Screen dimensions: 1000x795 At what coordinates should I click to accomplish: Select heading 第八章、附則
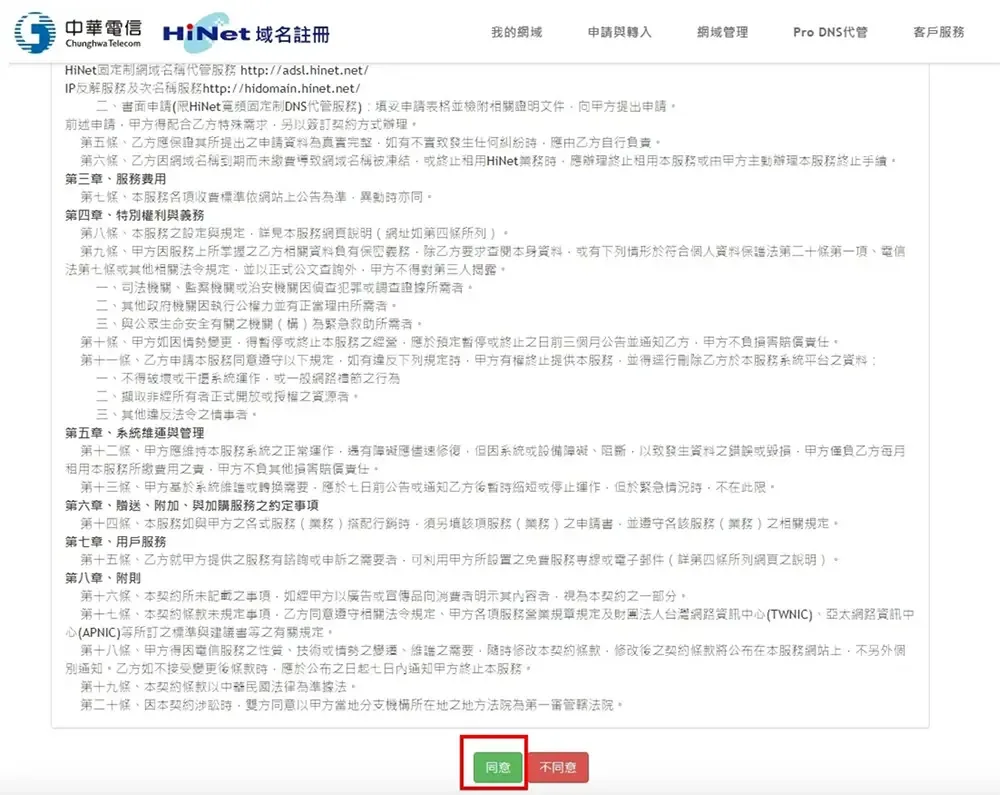tap(103, 578)
